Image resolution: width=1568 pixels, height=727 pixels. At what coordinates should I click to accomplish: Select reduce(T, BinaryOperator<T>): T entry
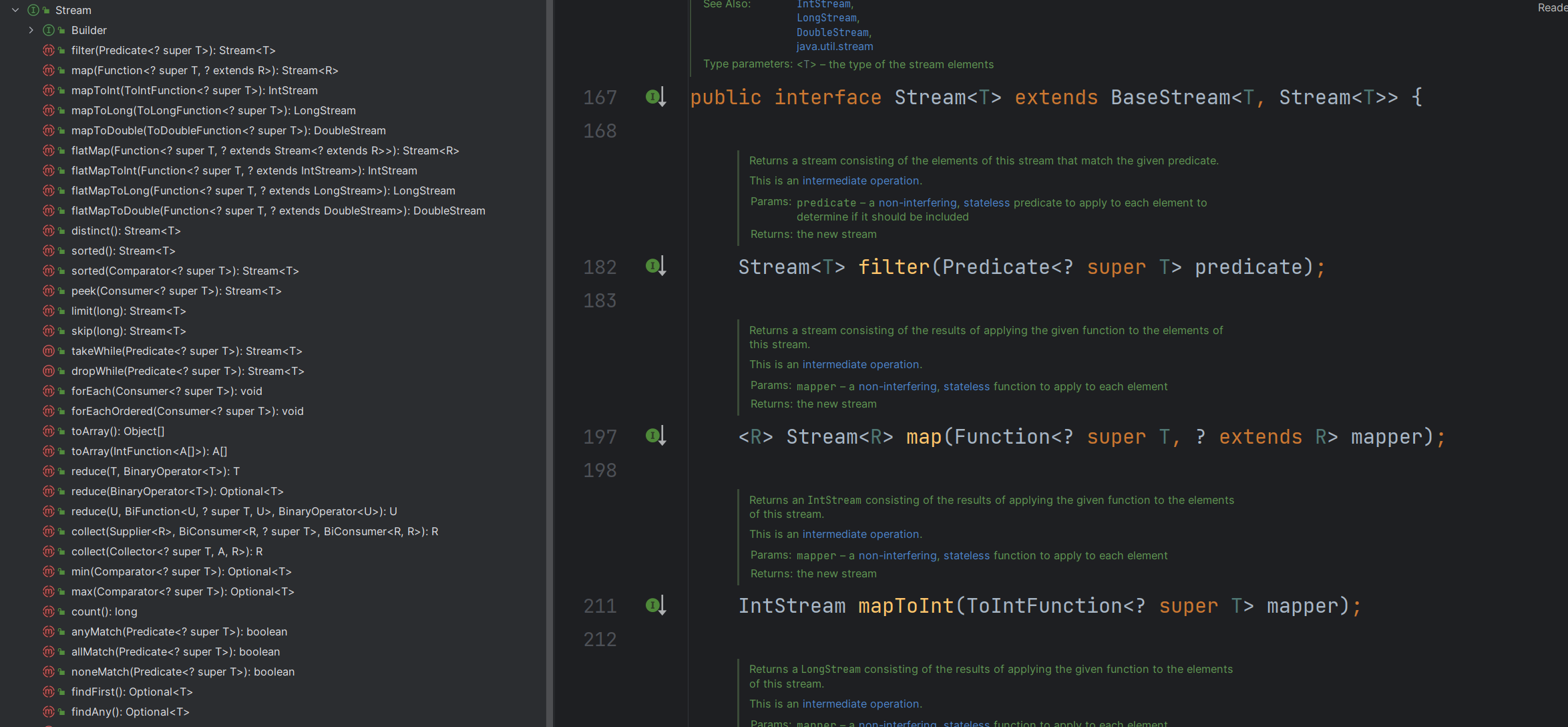pos(155,471)
